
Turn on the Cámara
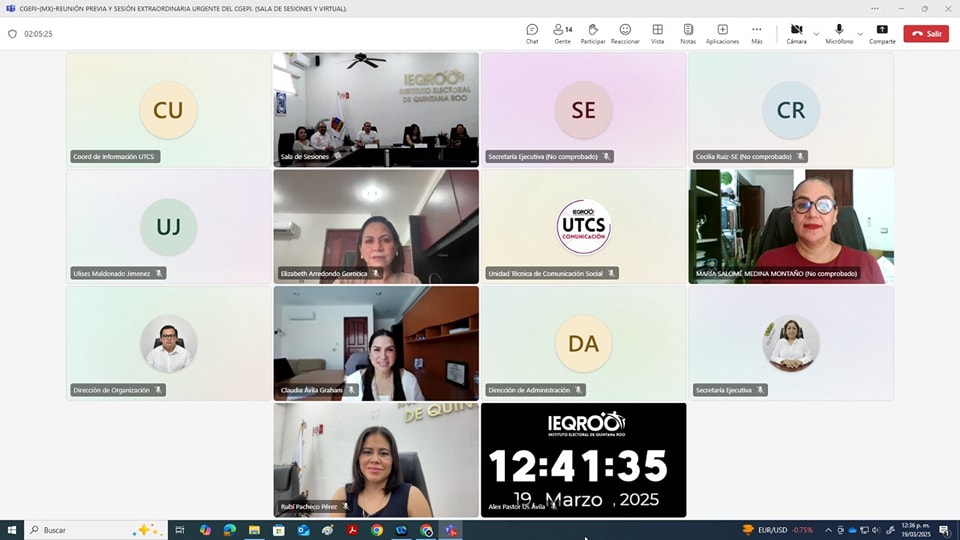coord(797,34)
